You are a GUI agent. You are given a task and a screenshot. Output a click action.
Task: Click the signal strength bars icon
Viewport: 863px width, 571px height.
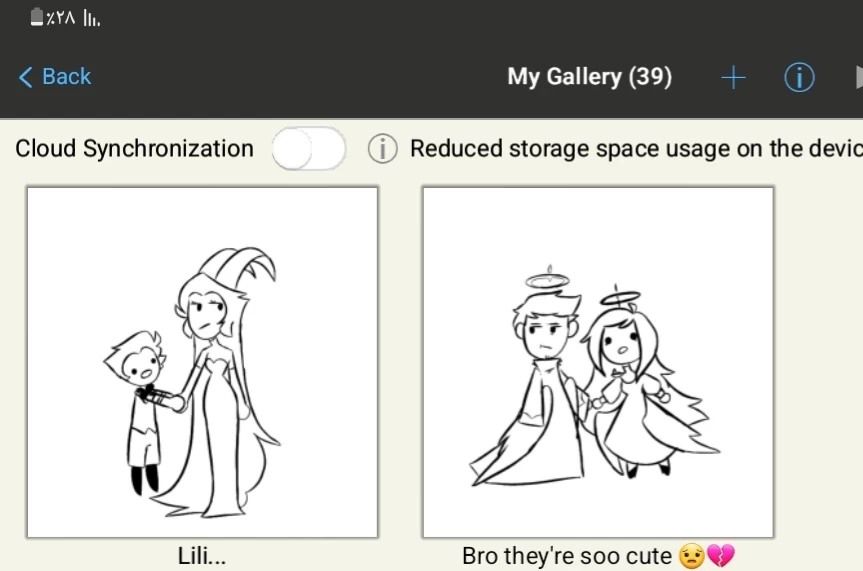click(x=91, y=18)
